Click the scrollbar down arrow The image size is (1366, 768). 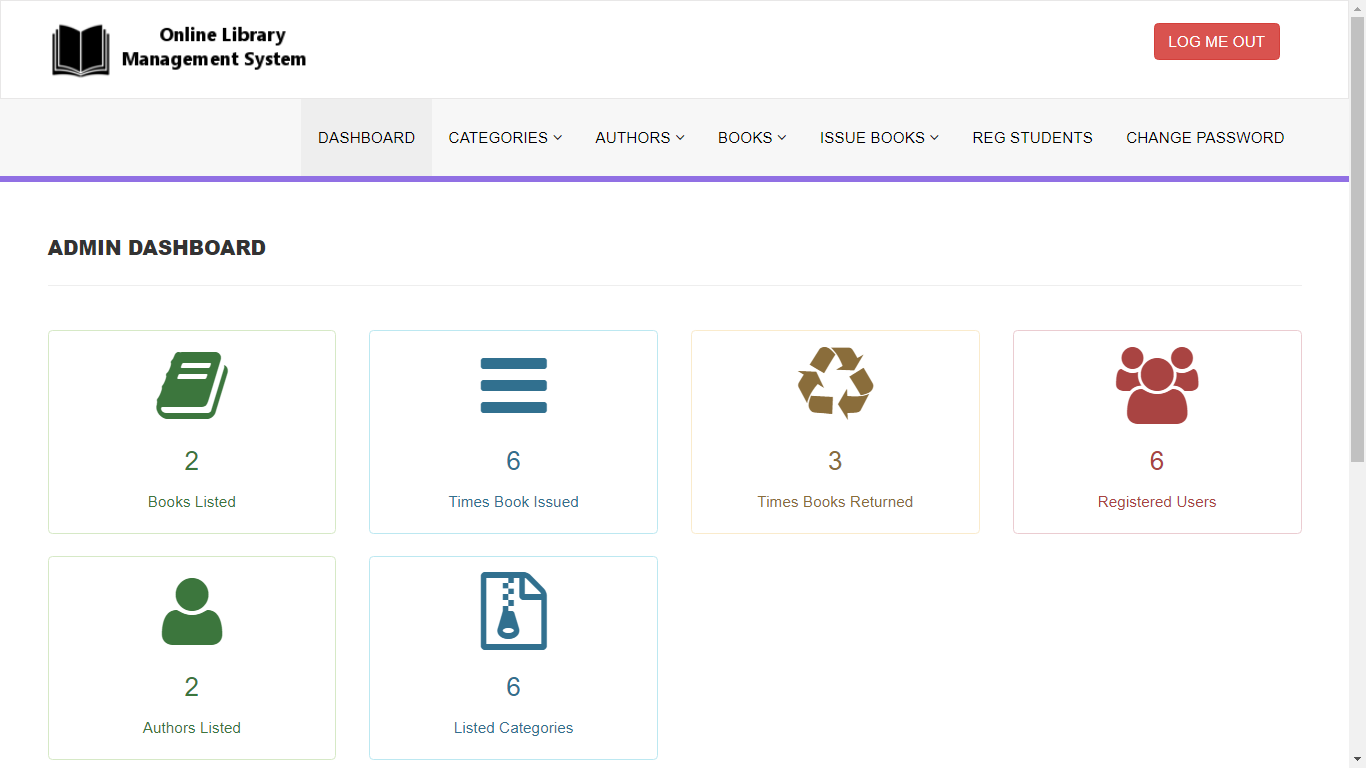tap(1358, 760)
